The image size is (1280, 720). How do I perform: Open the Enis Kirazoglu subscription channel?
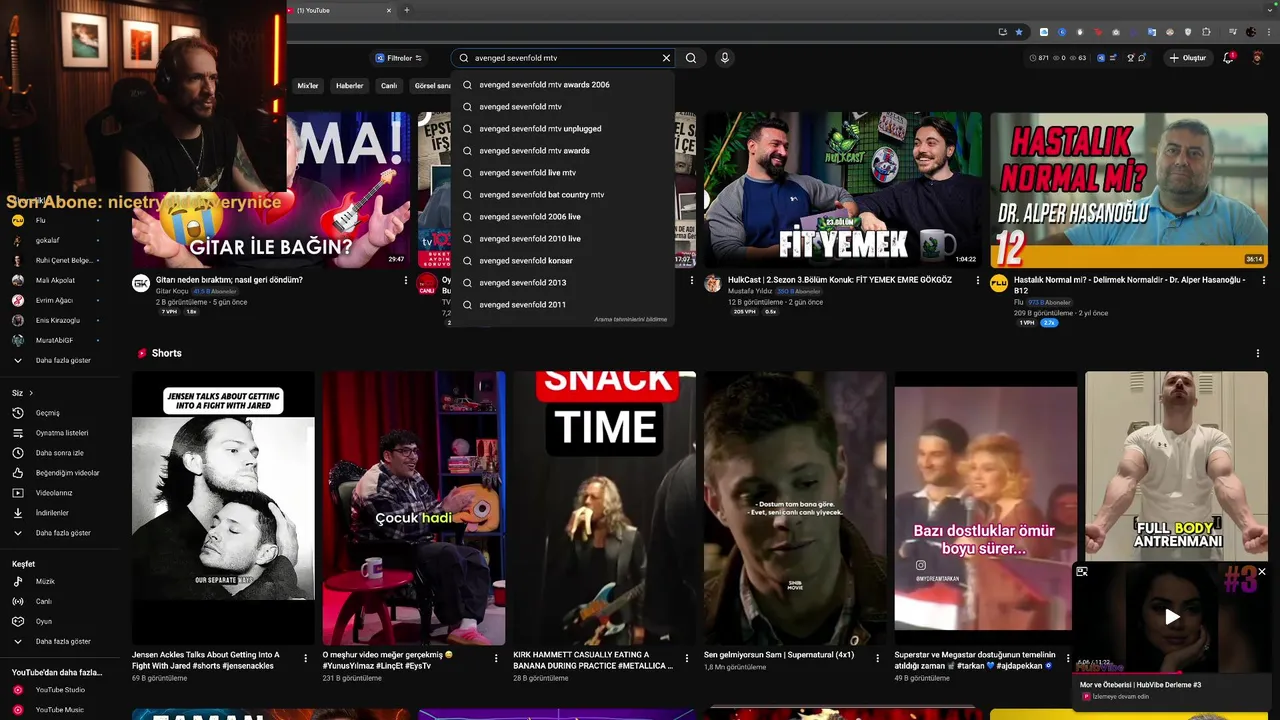coord(60,320)
